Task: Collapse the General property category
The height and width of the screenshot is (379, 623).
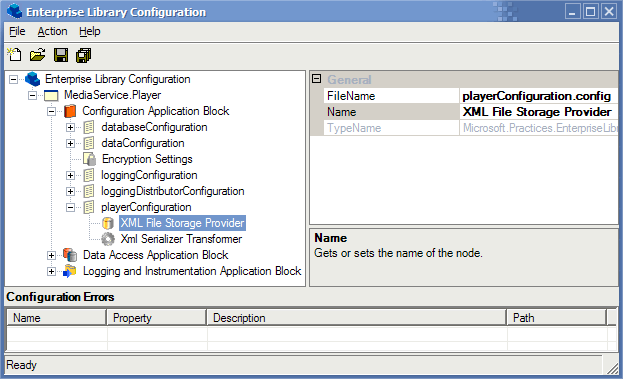Action: 316,79
